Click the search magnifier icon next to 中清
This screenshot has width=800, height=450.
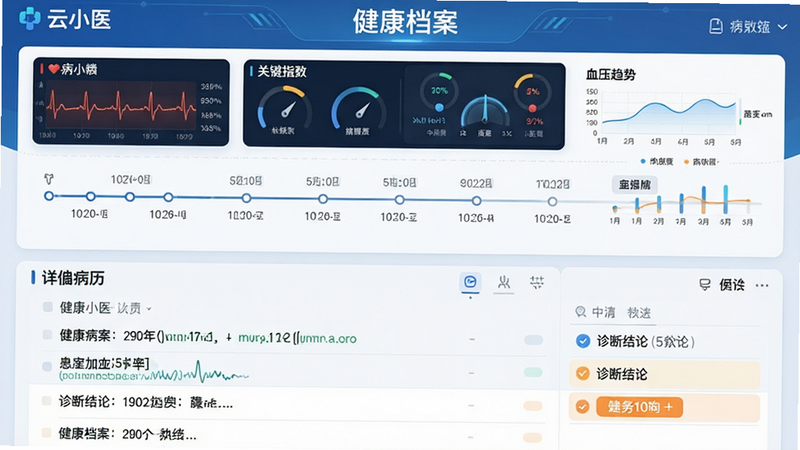point(581,312)
